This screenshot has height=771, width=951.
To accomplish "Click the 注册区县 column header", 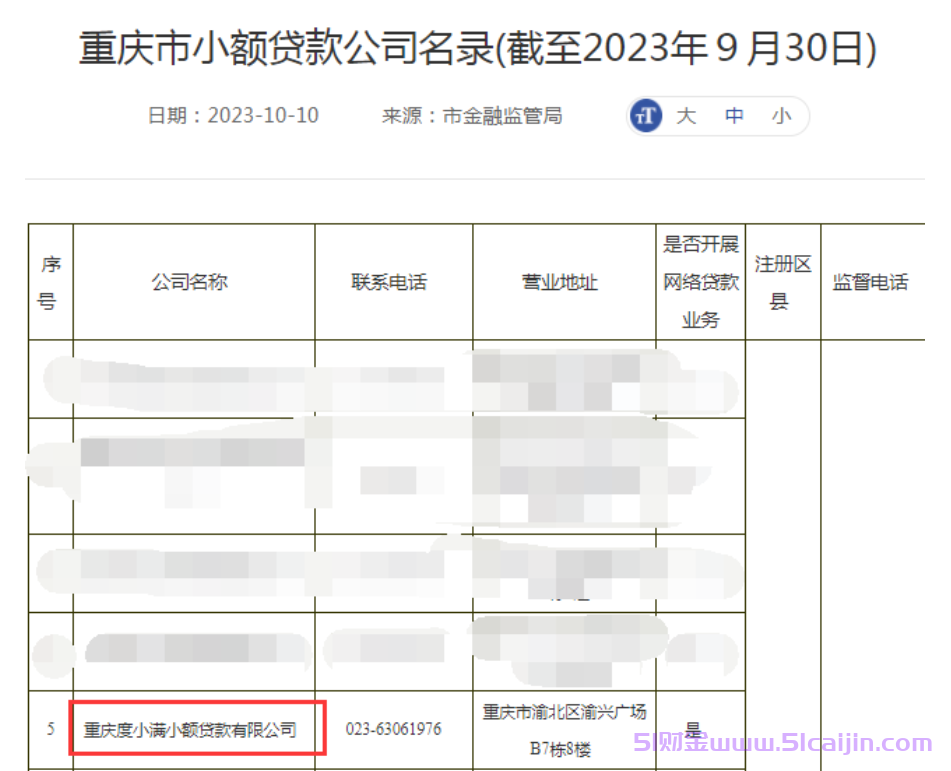I will tap(783, 282).
